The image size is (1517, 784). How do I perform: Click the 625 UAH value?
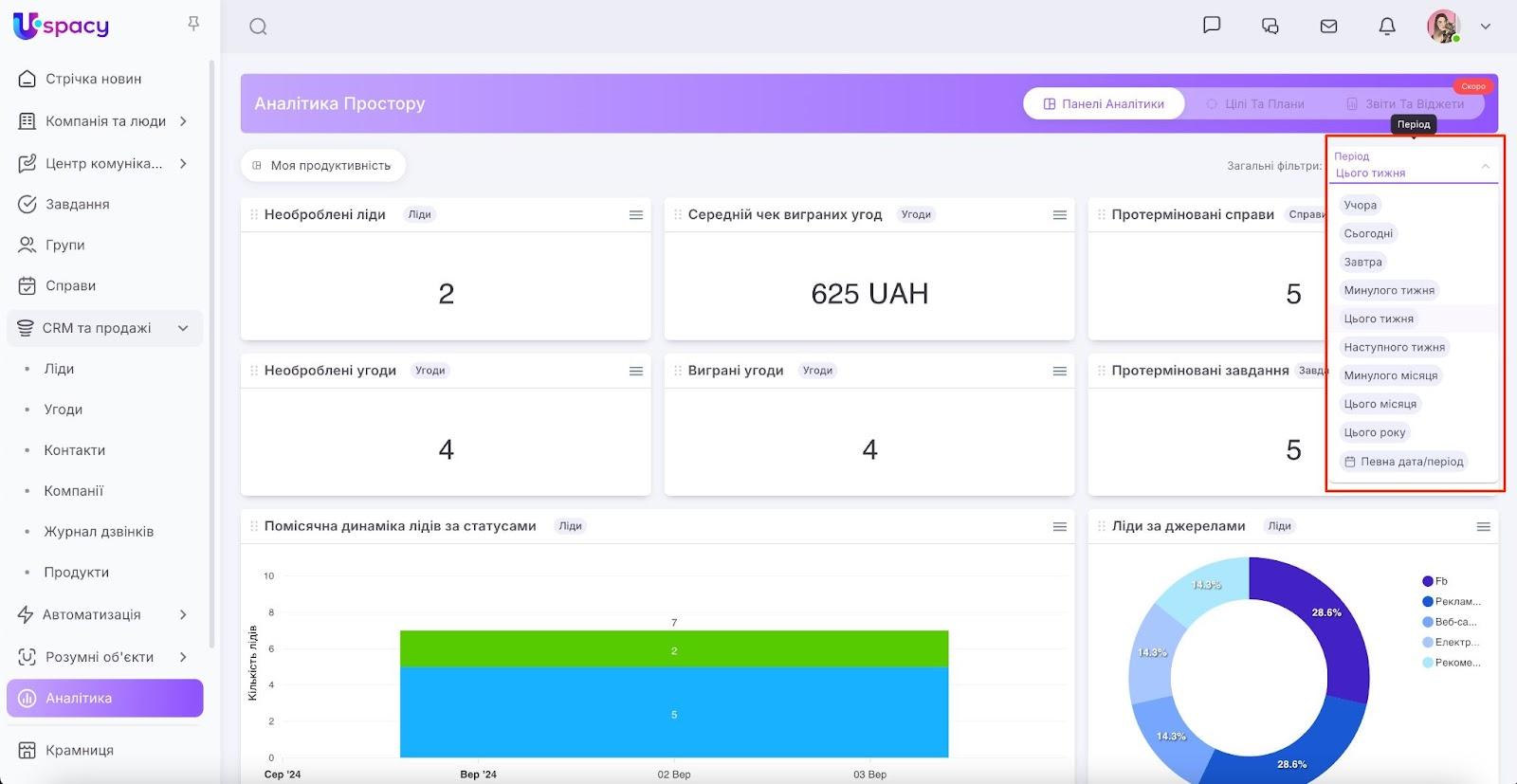pos(869,294)
